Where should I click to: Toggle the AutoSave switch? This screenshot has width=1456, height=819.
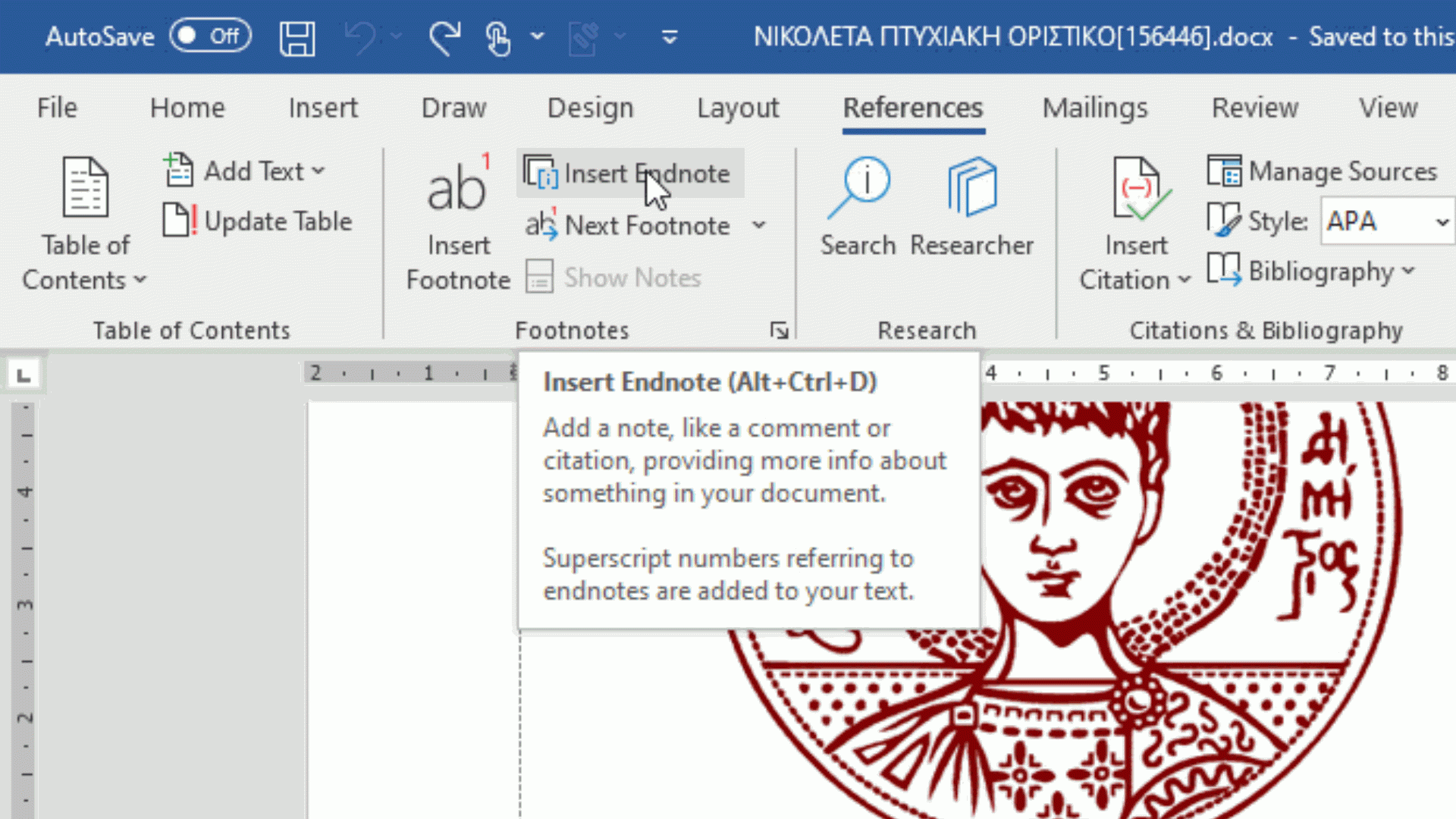pyautogui.click(x=210, y=36)
